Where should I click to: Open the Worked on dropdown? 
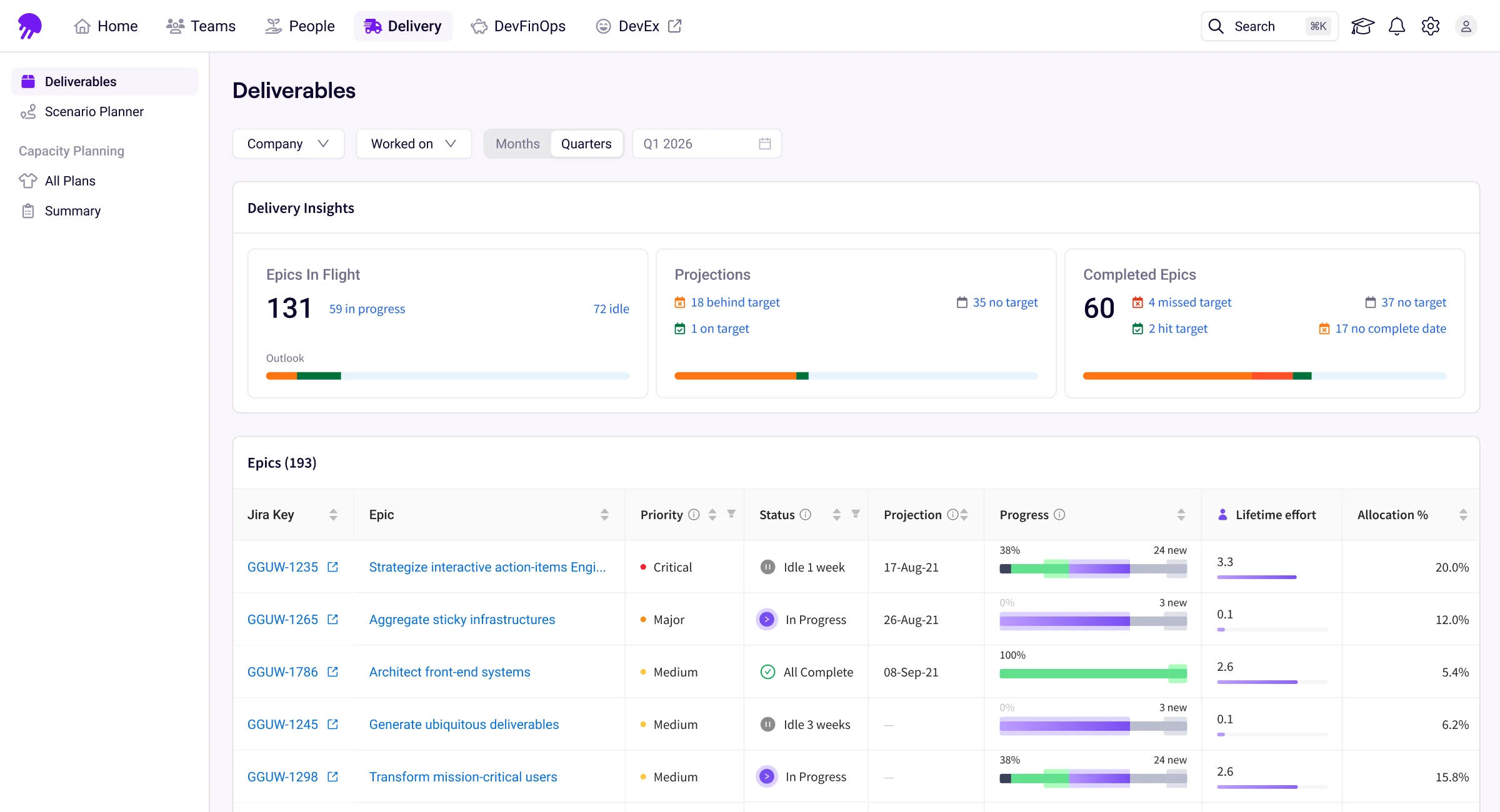coord(413,144)
